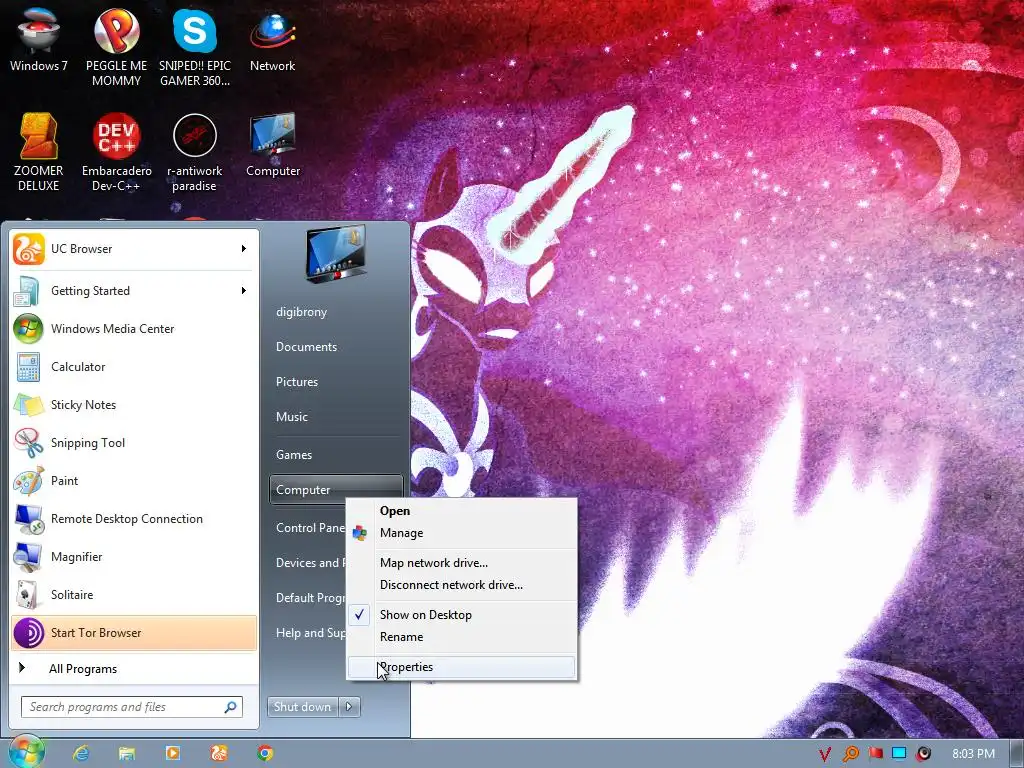Open Default Programs link
This screenshot has width=1024, height=768.
(x=310, y=598)
